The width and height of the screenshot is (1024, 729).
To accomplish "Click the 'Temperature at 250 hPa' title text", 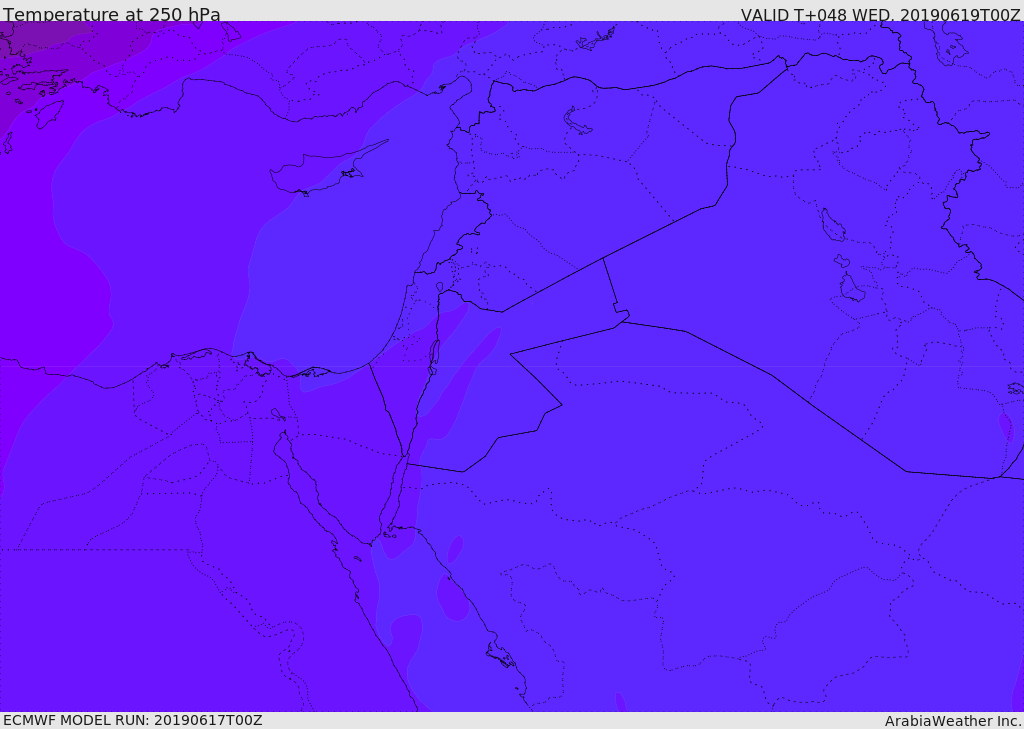I will (112, 14).
